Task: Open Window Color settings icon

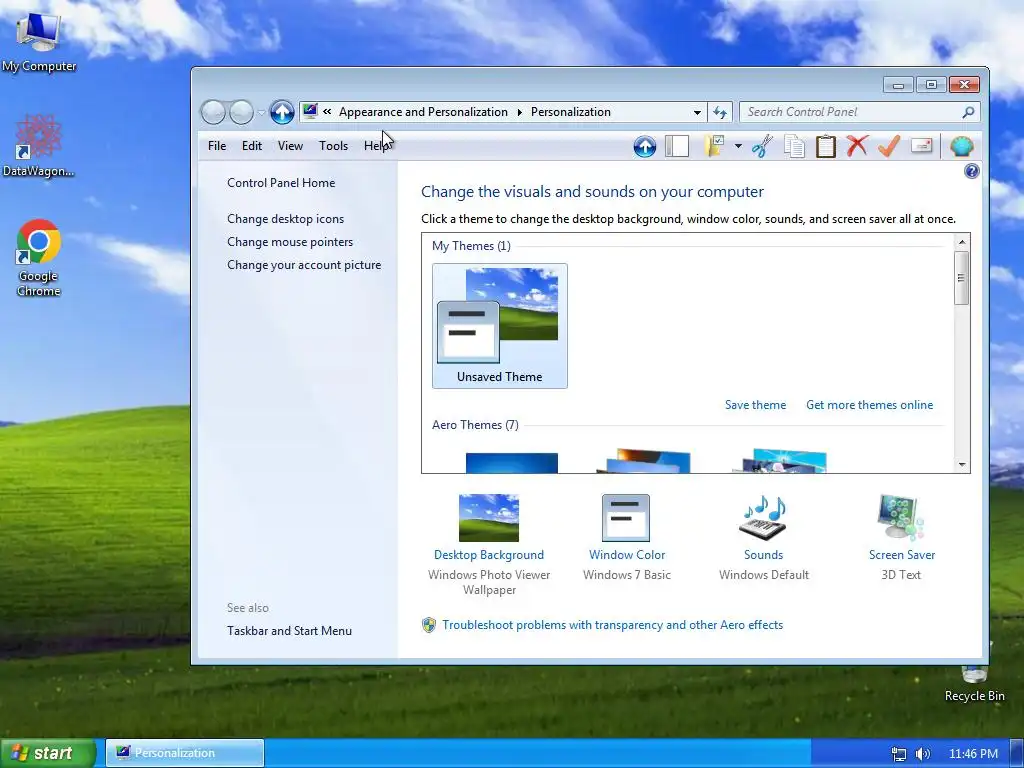Action: 626,518
